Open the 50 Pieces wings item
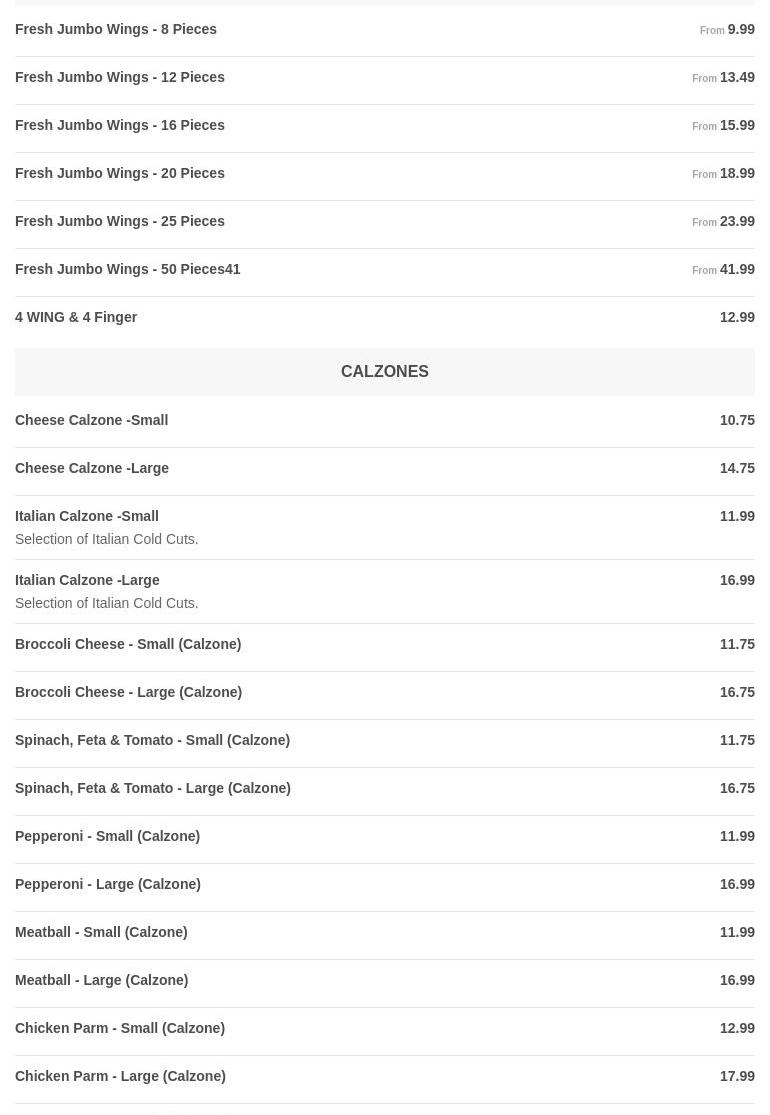This screenshot has height=1115, width=770. (x=128, y=269)
